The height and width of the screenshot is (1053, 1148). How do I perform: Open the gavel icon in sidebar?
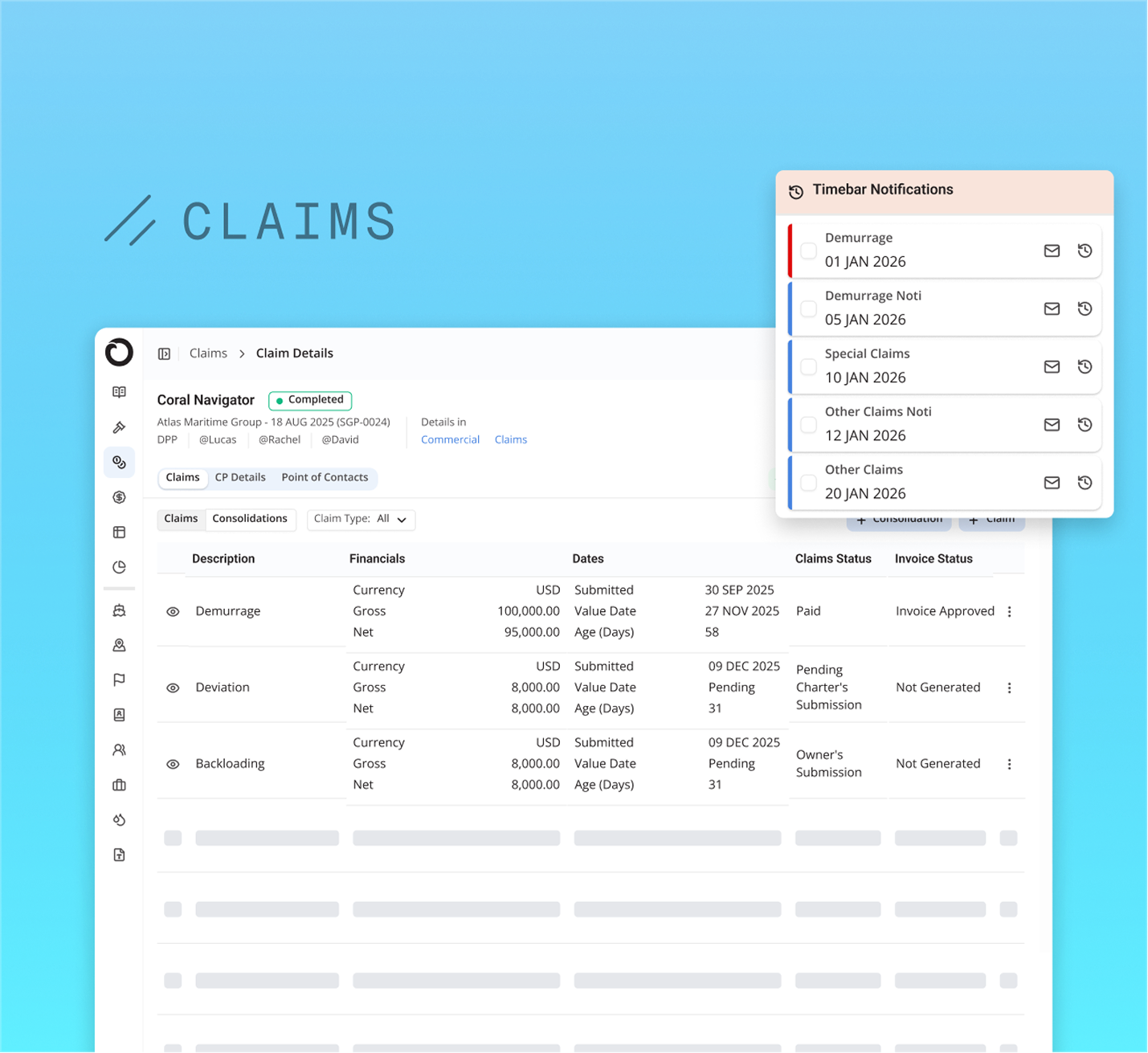(119, 427)
